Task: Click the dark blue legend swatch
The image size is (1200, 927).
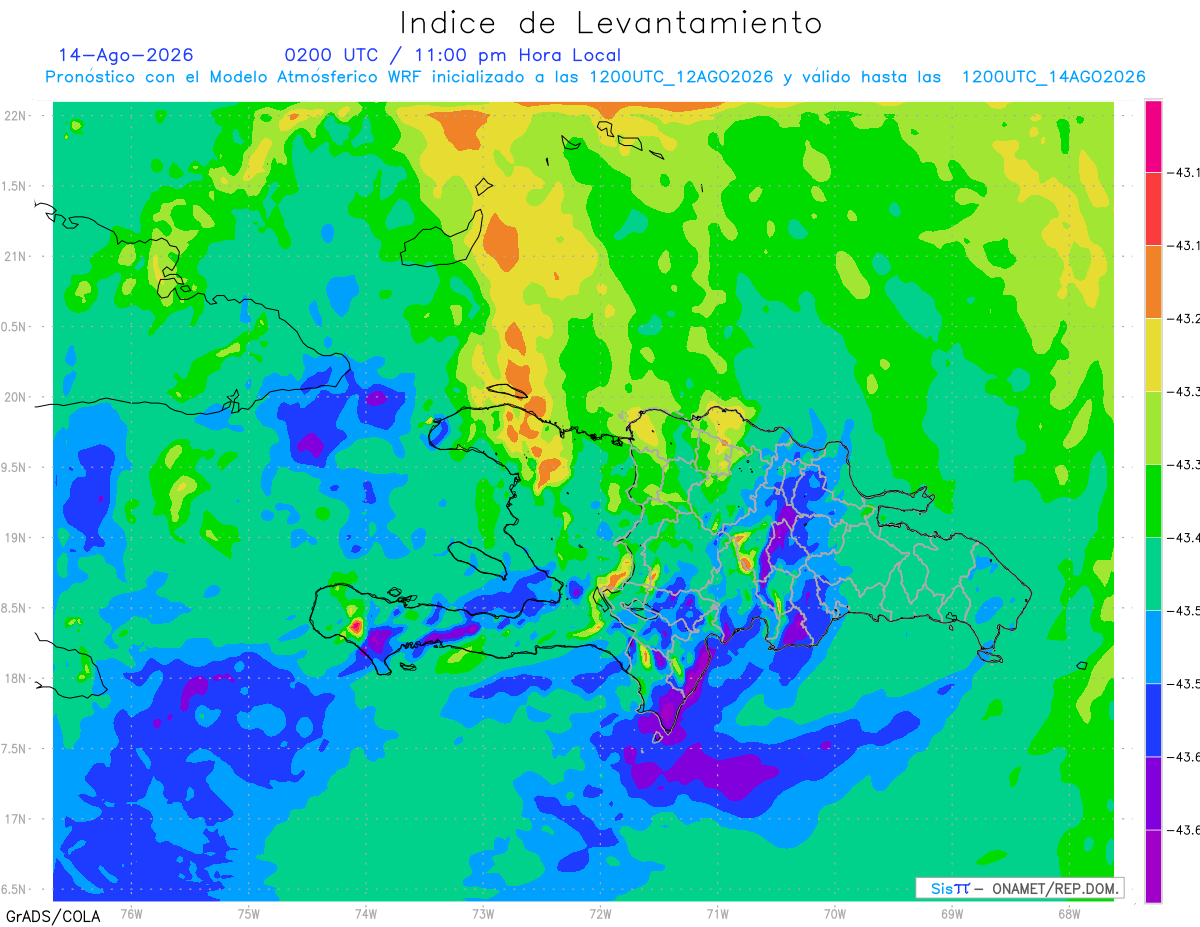Action: pyautogui.click(x=1153, y=720)
